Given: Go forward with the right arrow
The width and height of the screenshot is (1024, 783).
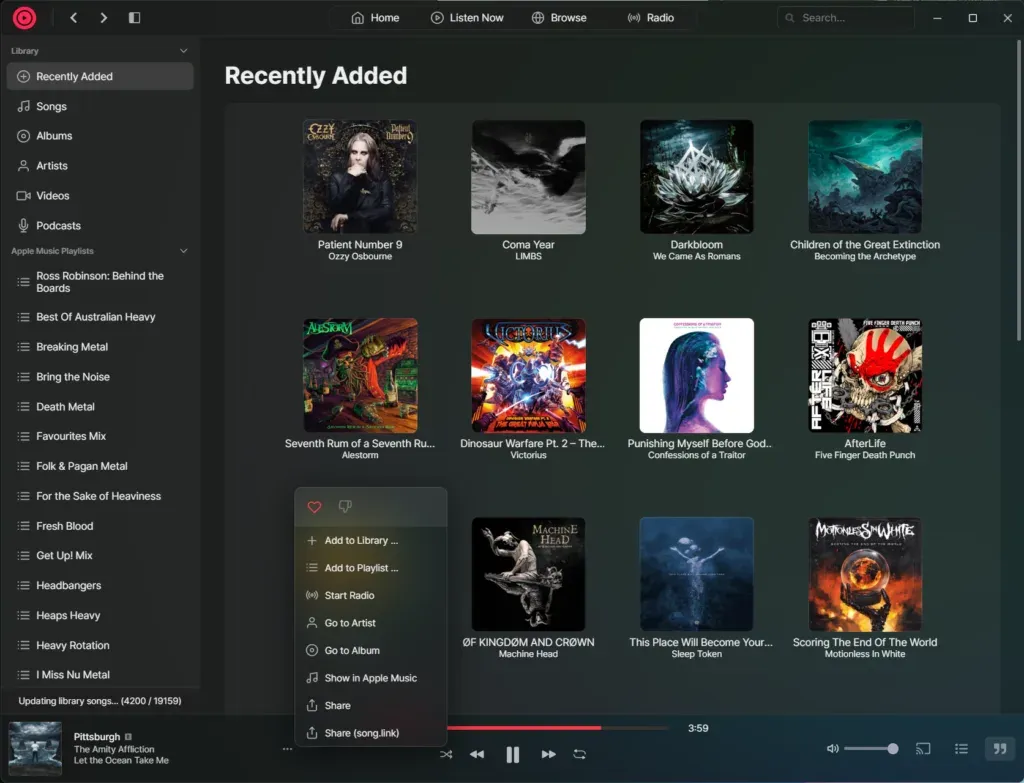Looking at the screenshot, I should pos(103,18).
